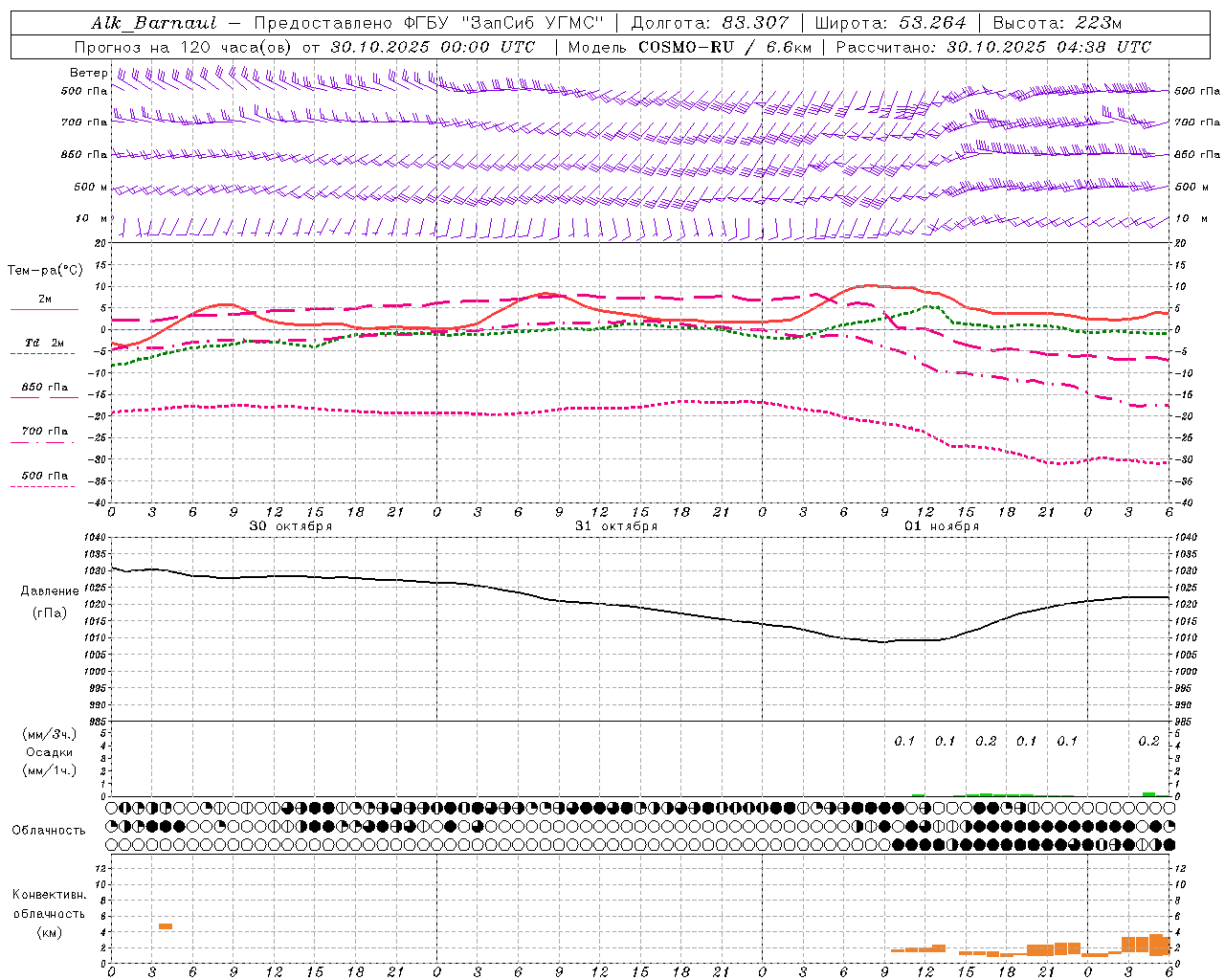Click the '30 октября' date label
1225x980 pixels.
click(x=291, y=526)
